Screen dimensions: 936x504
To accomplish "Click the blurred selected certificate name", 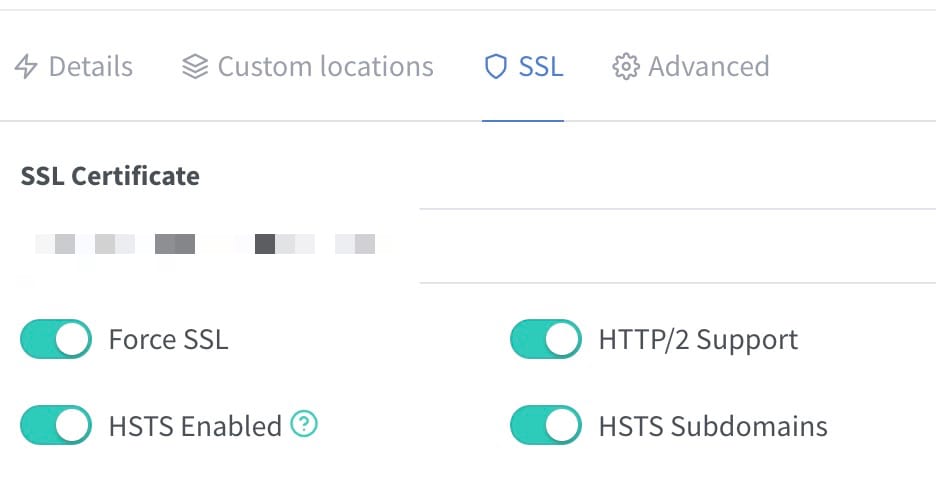I will (205, 244).
